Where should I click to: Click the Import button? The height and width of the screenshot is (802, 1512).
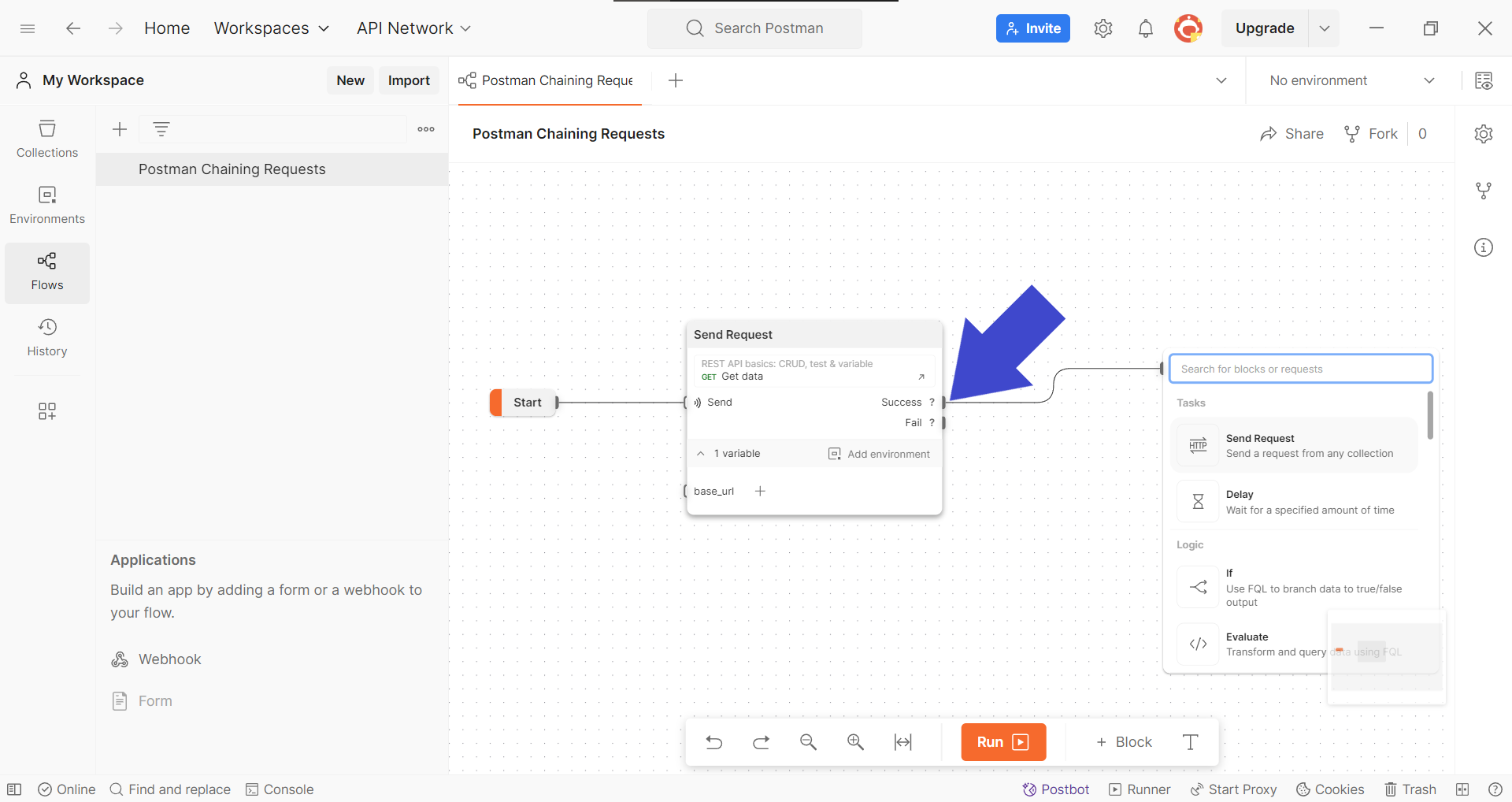(409, 80)
